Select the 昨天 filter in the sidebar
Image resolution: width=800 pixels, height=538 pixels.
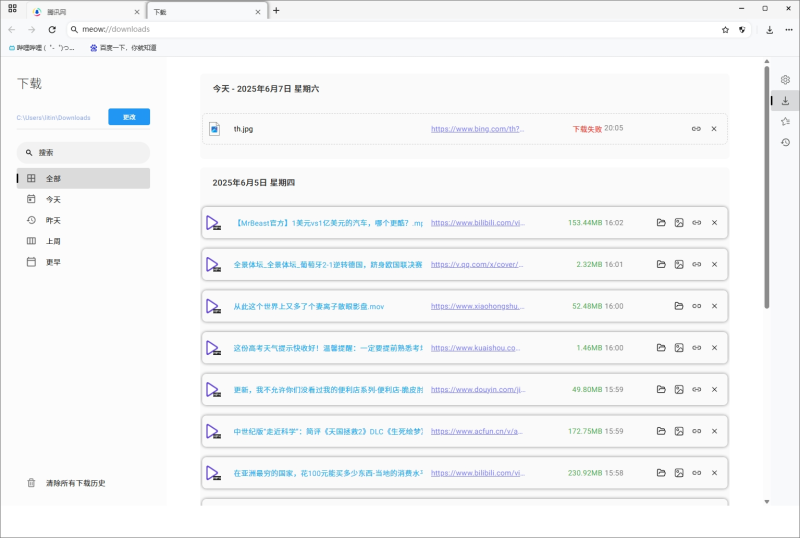tap(53, 220)
